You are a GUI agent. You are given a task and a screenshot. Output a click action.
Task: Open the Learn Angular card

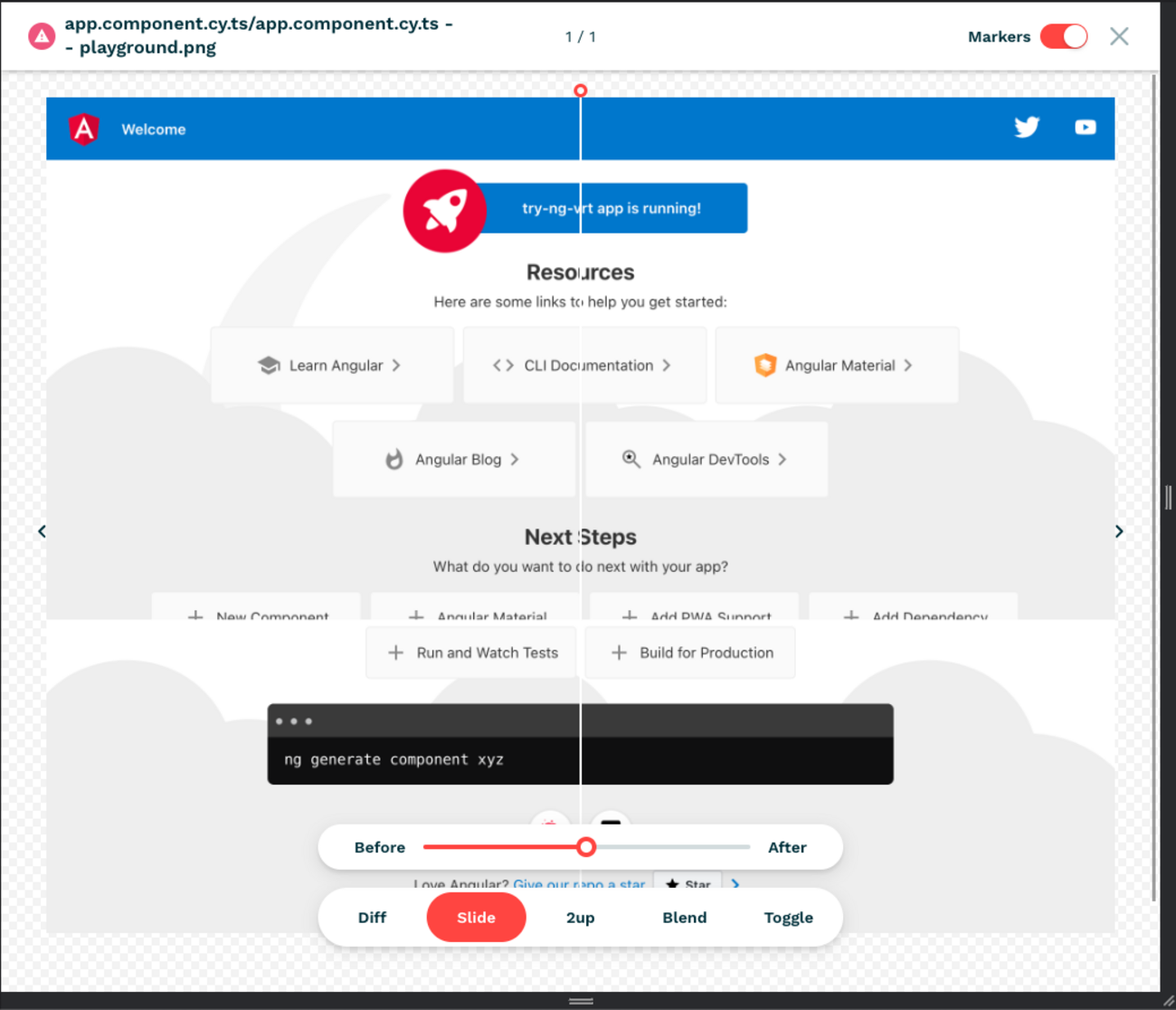coord(332,366)
